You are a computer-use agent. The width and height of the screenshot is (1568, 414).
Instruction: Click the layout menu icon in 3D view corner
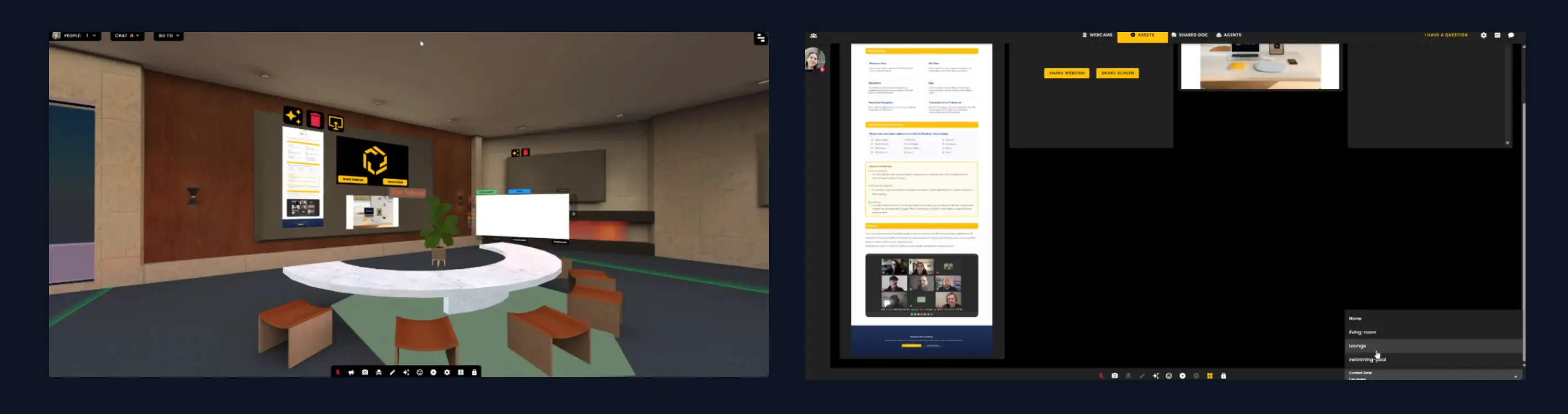coord(760,39)
